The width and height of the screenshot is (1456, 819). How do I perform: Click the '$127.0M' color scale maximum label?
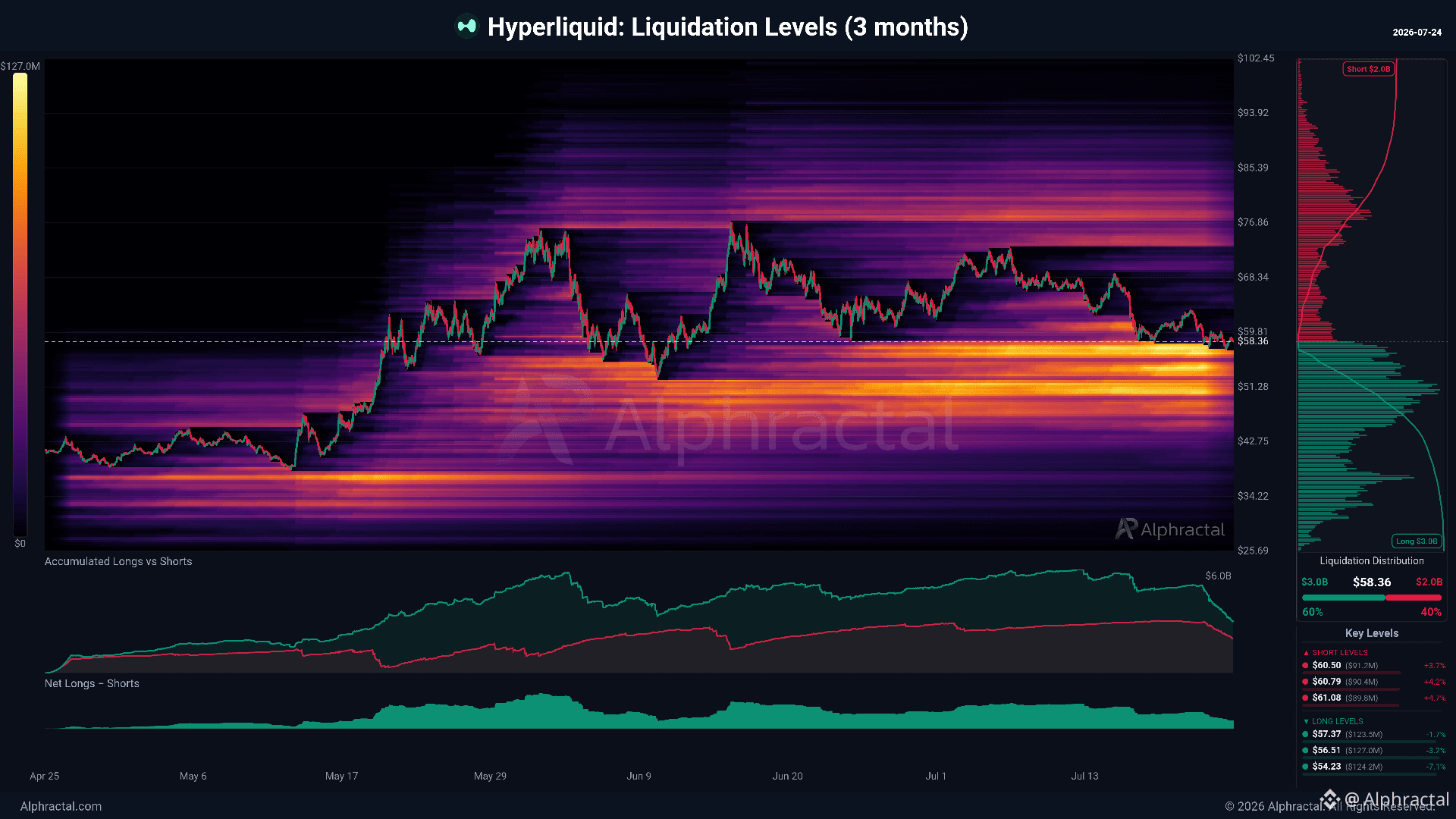point(20,67)
